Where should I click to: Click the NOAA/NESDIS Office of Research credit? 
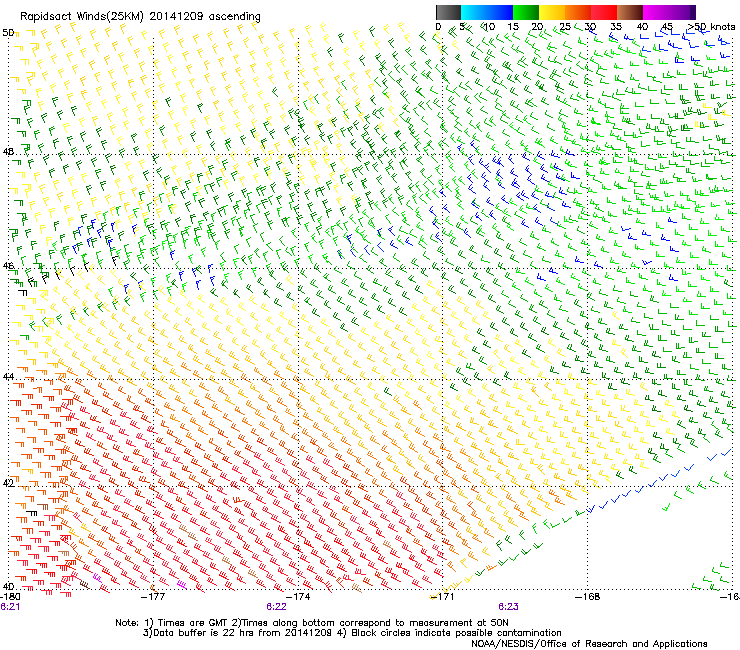pos(589,644)
